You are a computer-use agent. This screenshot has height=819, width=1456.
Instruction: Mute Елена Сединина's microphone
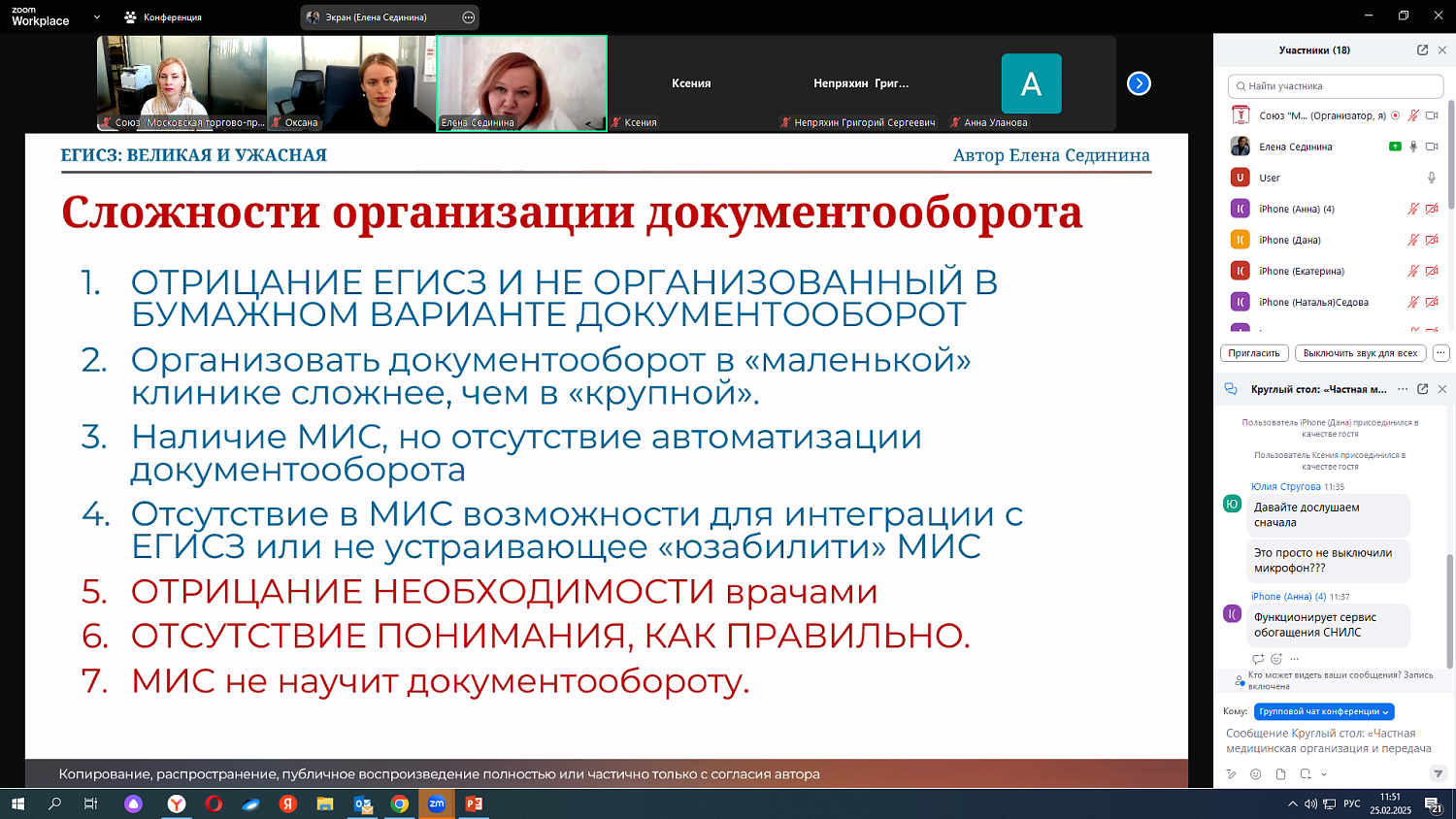[1413, 147]
